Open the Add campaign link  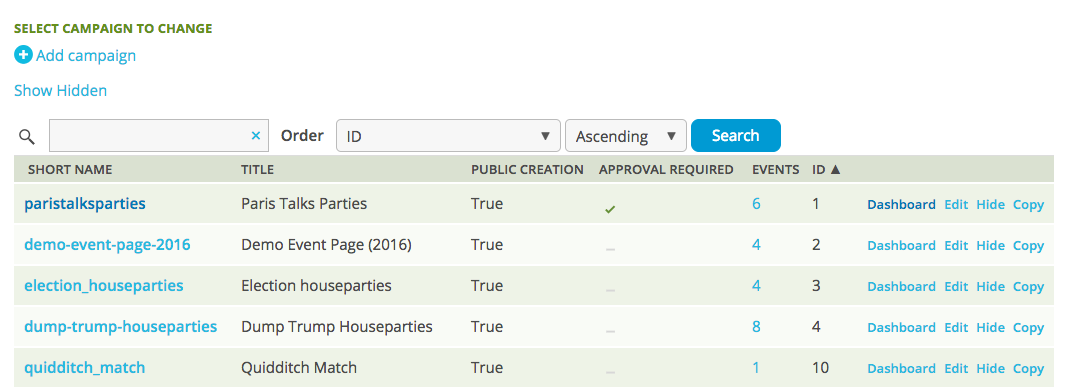pyautogui.click(x=86, y=56)
